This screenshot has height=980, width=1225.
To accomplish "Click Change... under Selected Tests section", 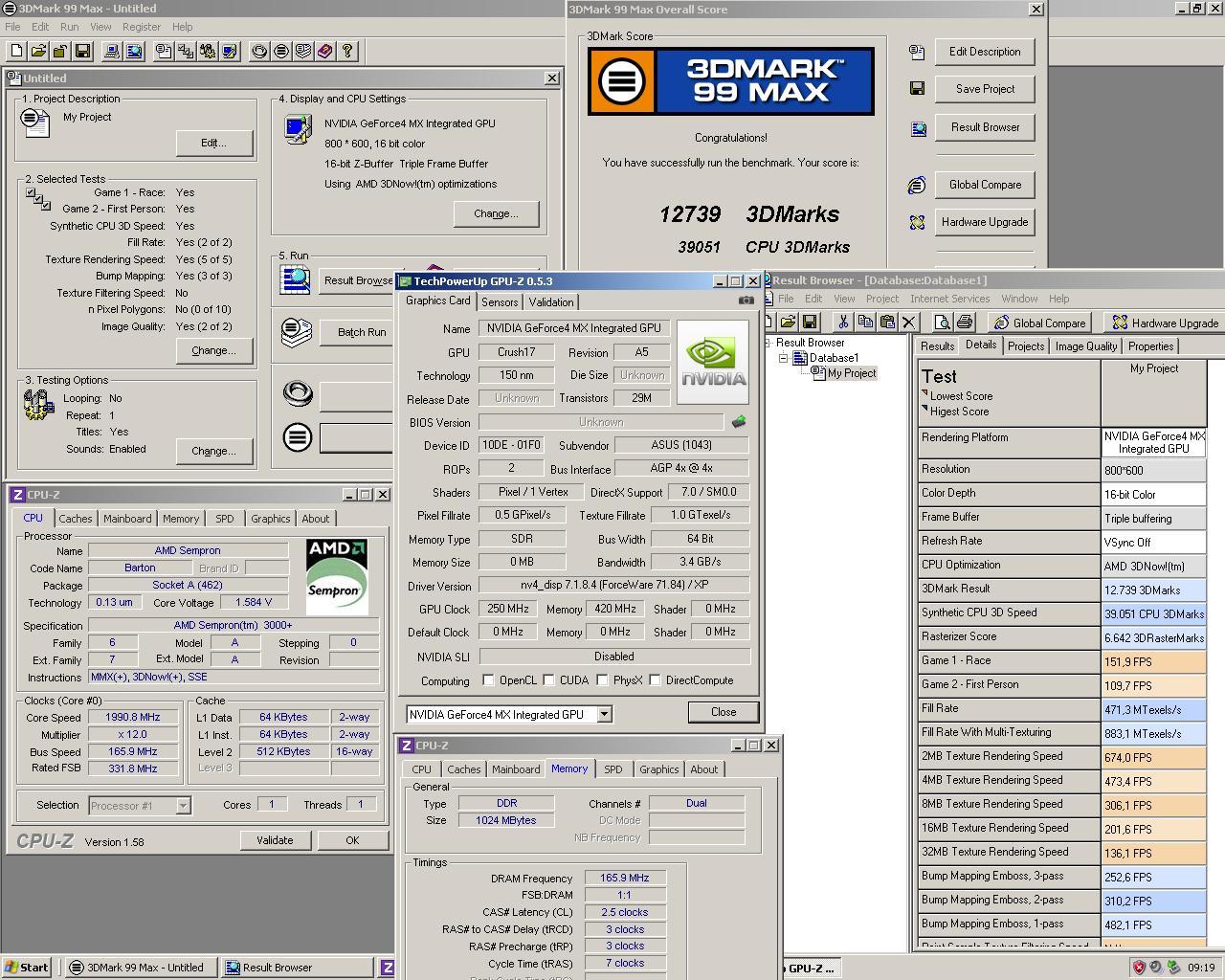I will click(x=213, y=350).
